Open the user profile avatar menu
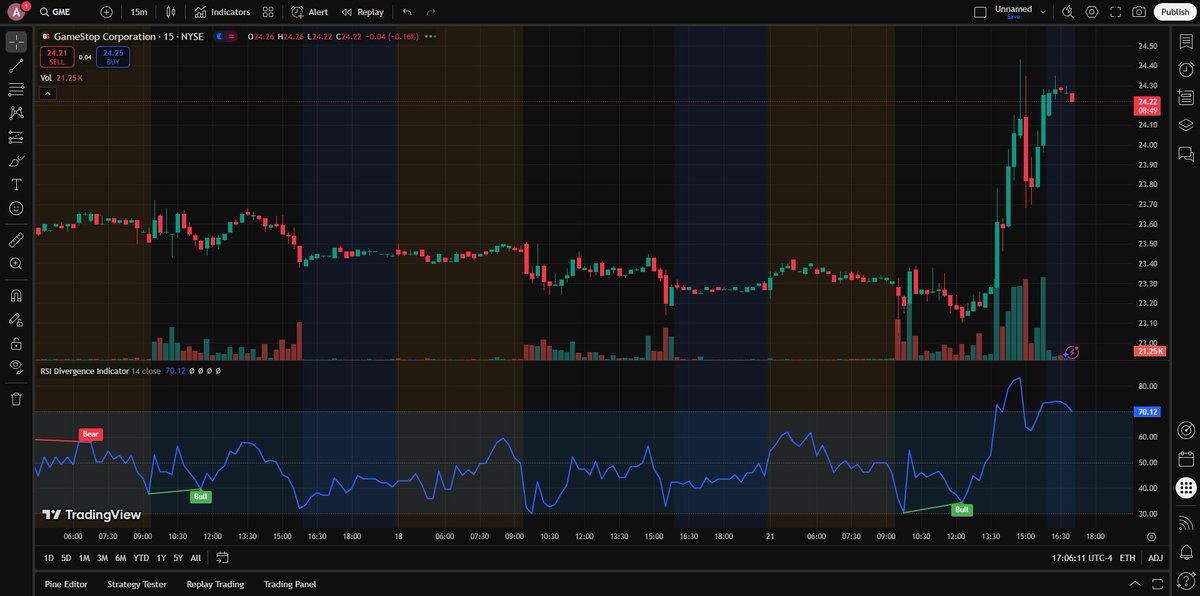 16,12
